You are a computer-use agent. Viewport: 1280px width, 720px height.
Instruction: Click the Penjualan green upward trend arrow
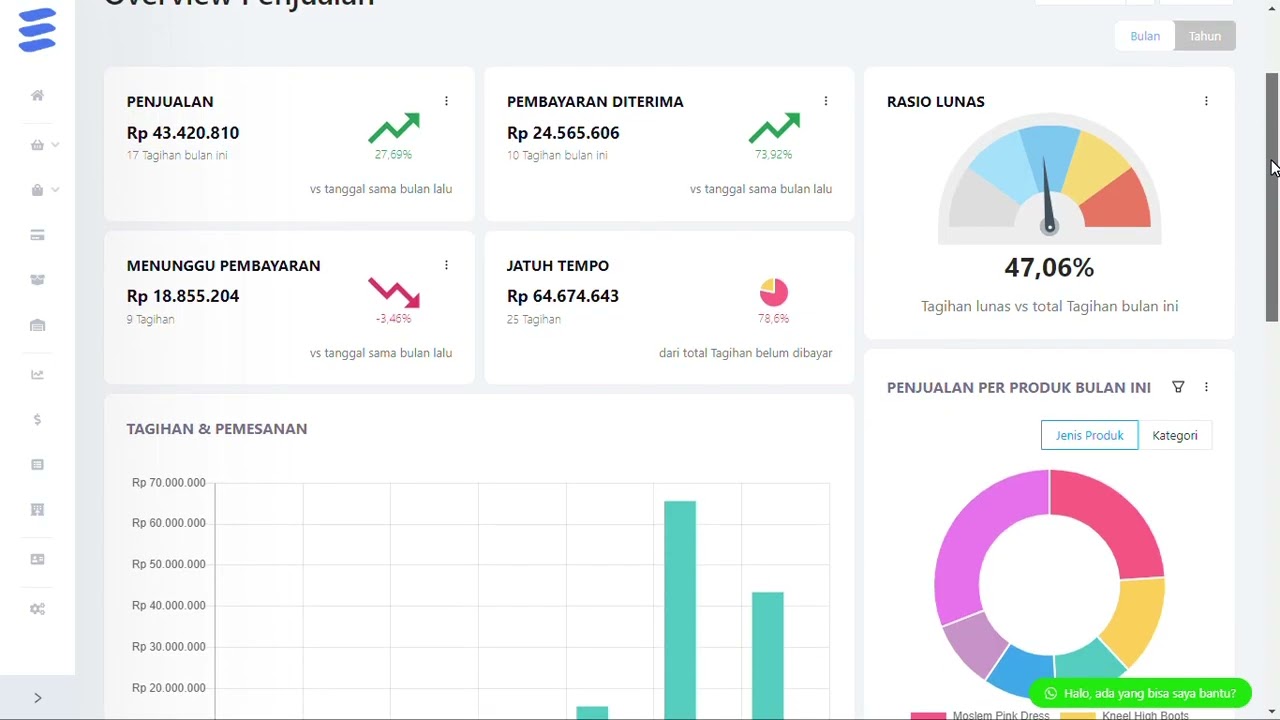(394, 127)
